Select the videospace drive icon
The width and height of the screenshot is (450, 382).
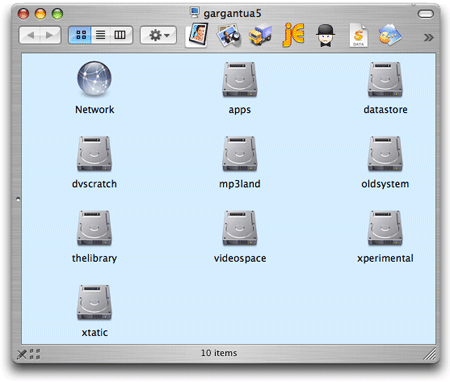[x=240, y=228]
